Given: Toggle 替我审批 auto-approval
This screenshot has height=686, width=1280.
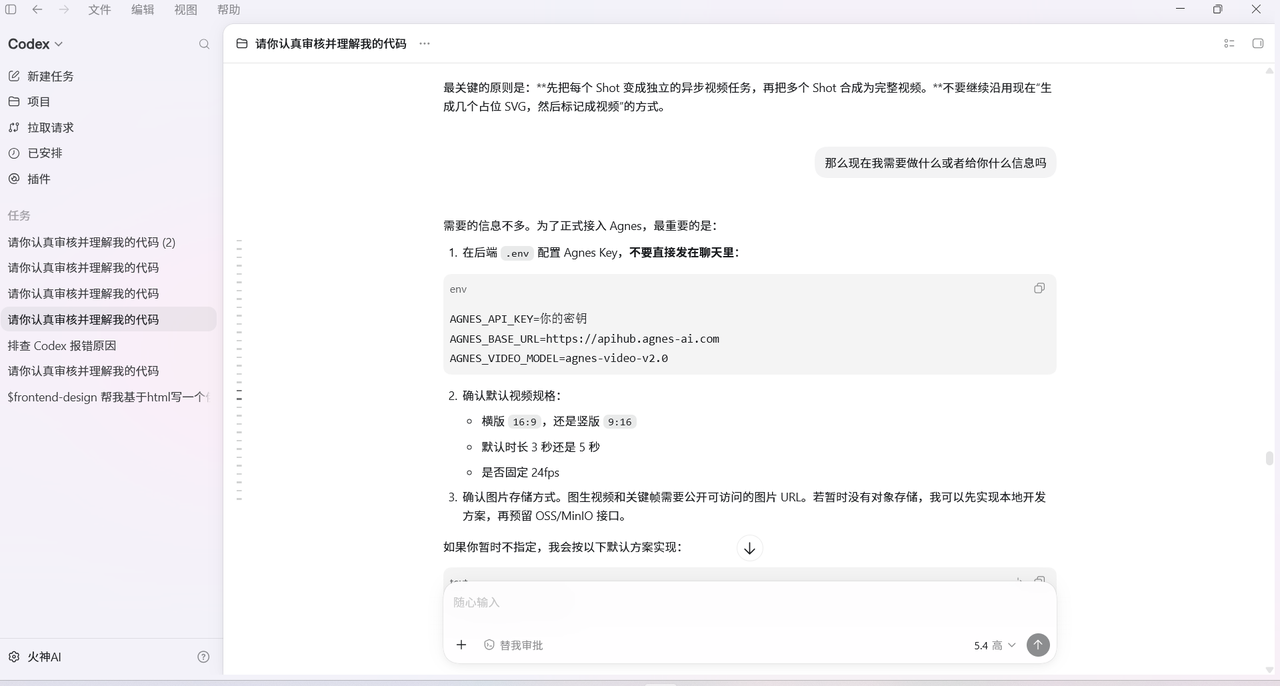Looking at the screenshot, I should 513,645.
